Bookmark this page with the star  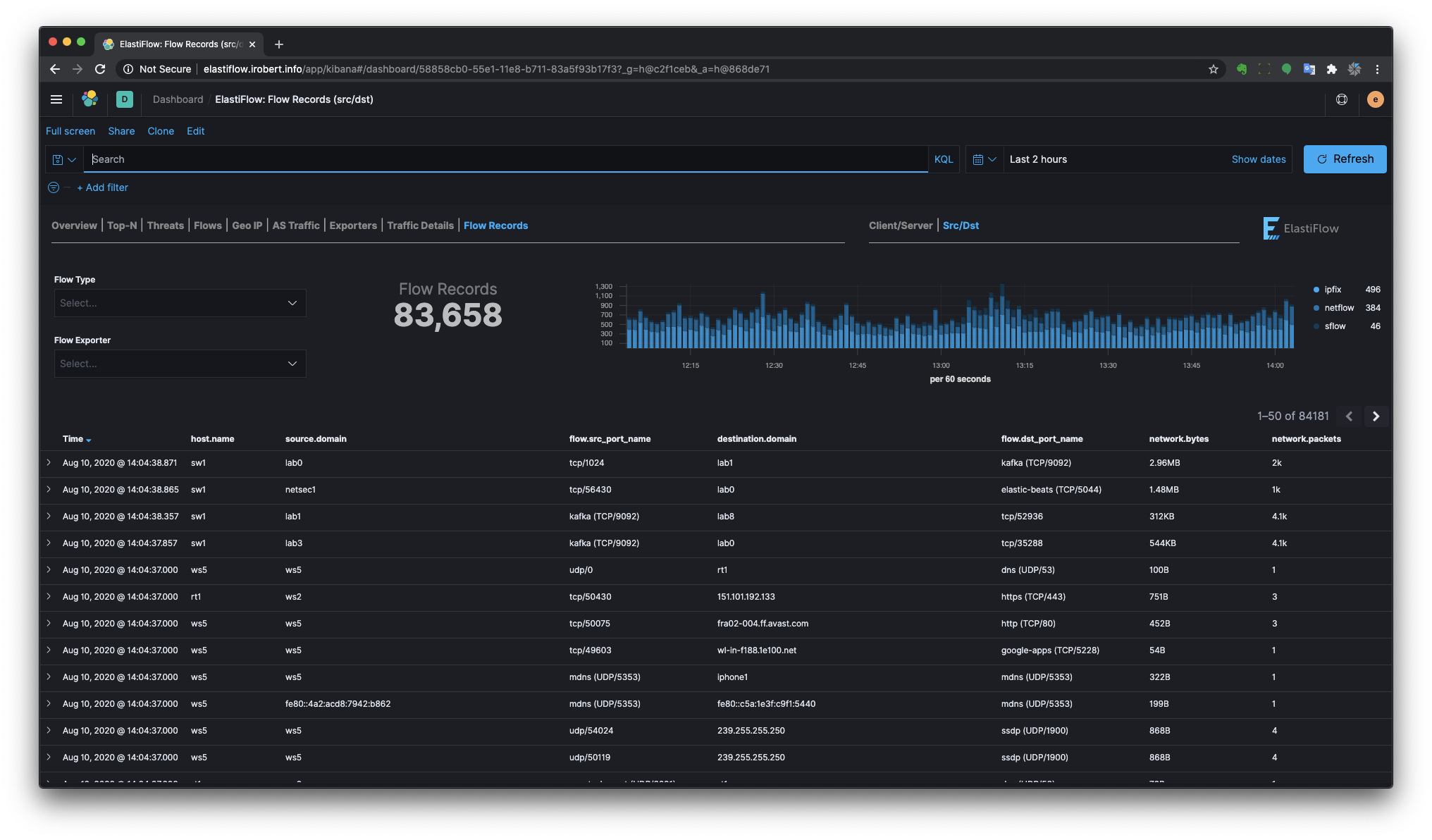(x=1214, y=69)
